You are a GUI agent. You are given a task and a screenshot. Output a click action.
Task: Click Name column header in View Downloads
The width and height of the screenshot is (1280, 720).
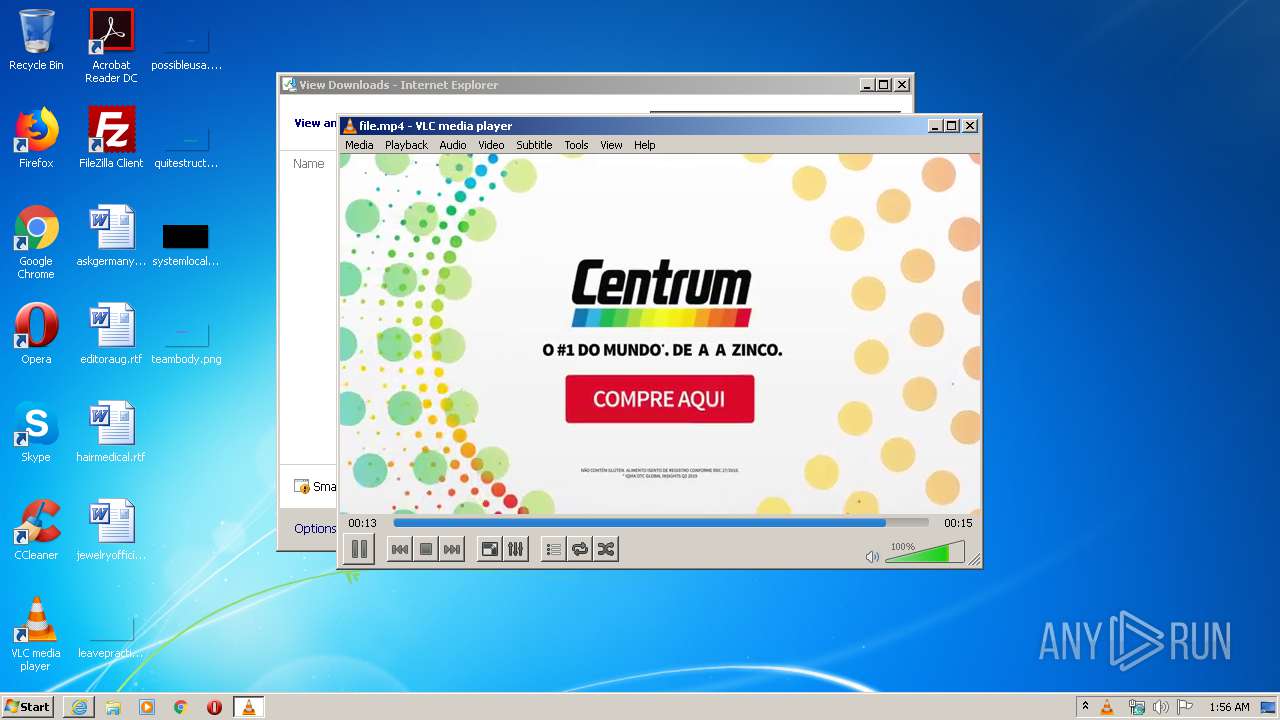[x=309, y=163]
